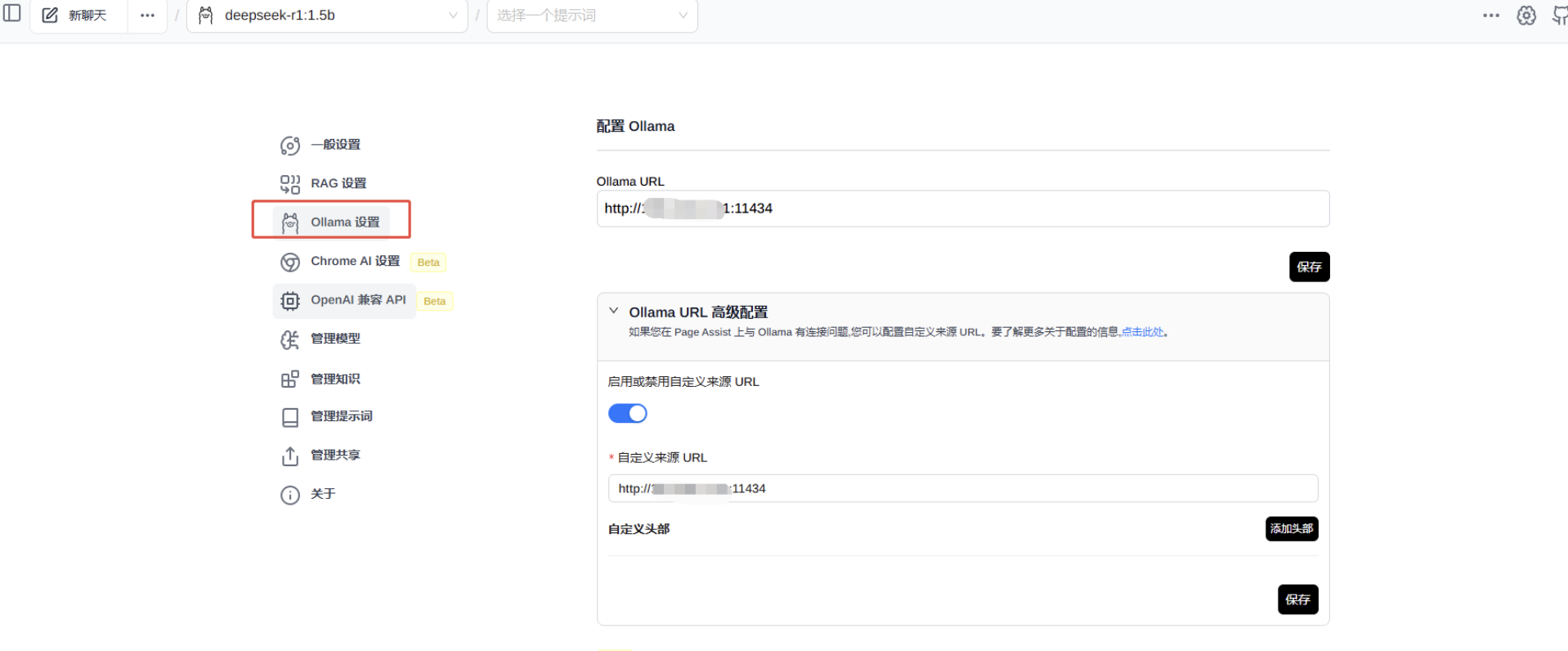The image size is (1568, 651).
Task: Click the RAG 设置 icon
Action: point(290,184)
